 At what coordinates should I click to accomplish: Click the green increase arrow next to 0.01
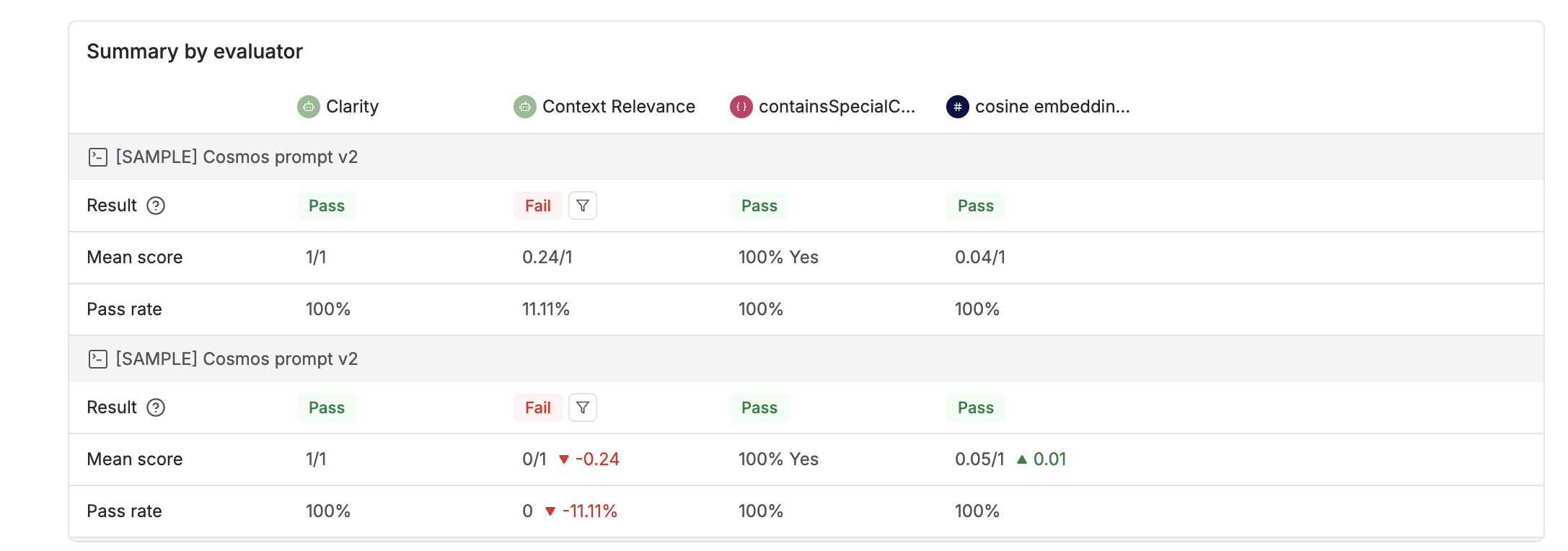[1022, 459]
